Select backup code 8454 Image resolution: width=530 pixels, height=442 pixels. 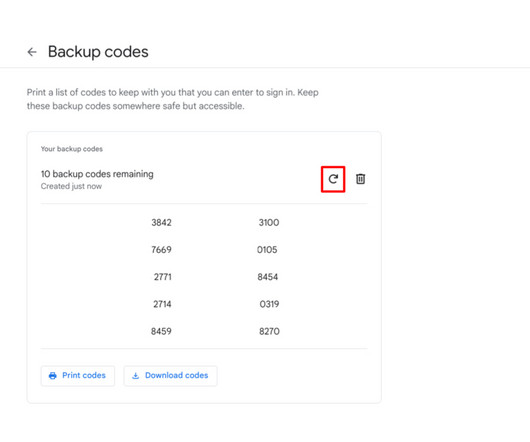(x=268, y=277)
